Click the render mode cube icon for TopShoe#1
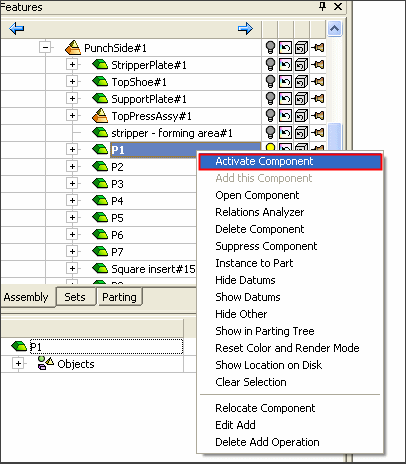This screenshot has width=406, height=464. pos(301,82)
